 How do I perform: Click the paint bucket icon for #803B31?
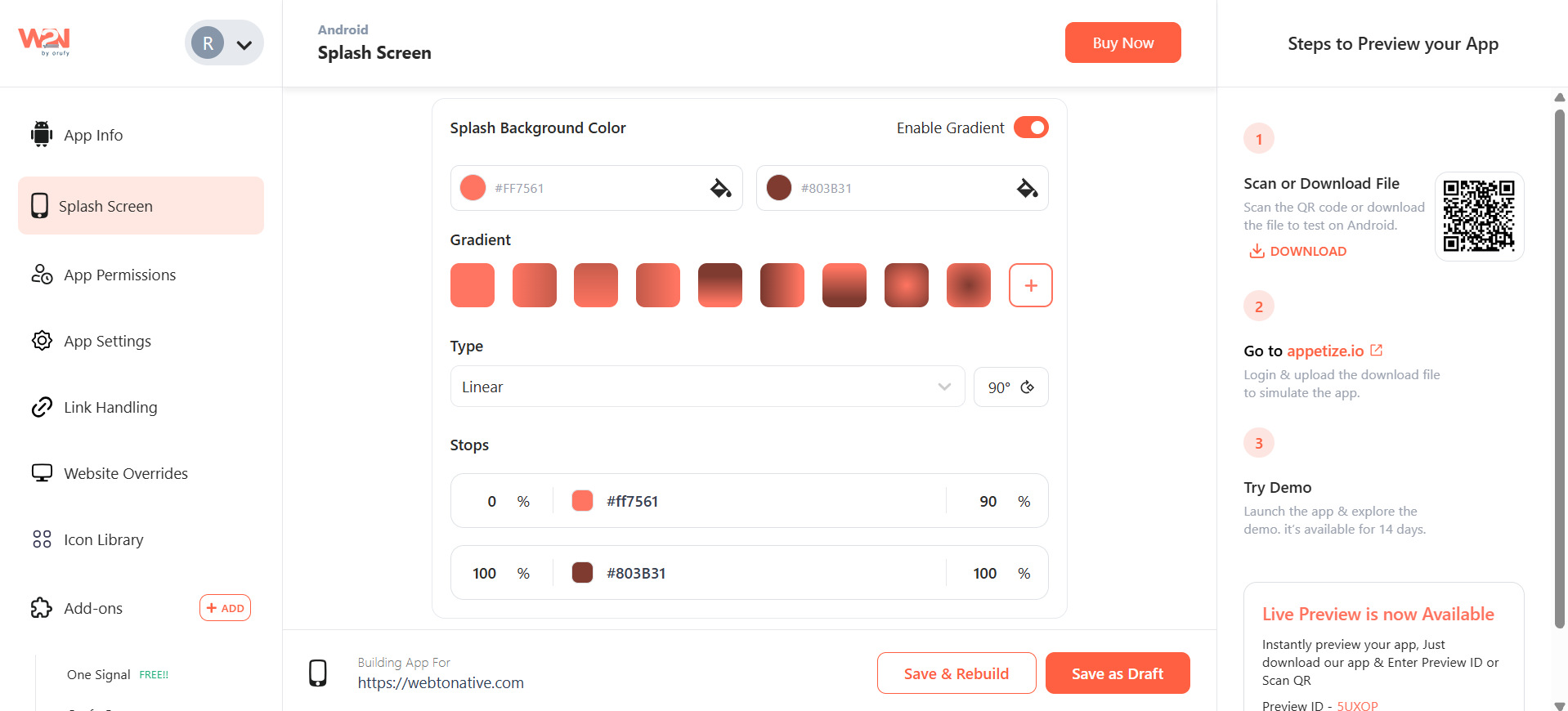coord(1027,189)
